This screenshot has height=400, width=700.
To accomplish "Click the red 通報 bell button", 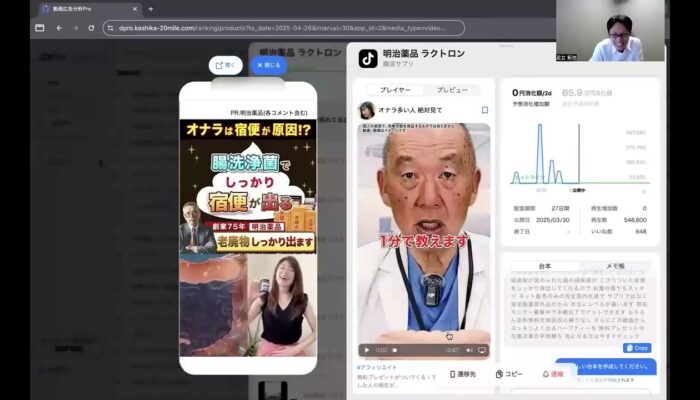I will [x=553, y=374].
